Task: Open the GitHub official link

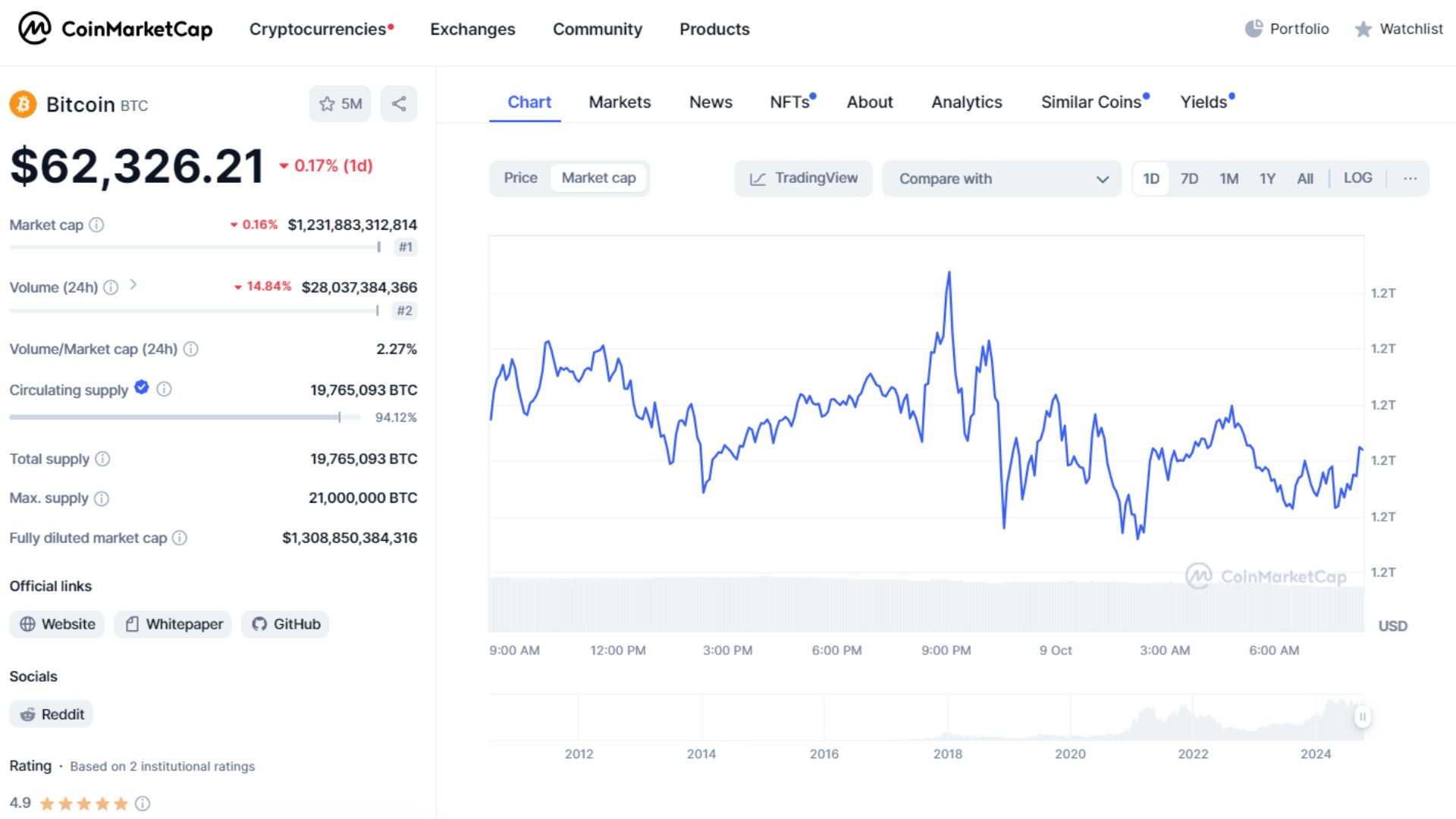Action: pyautogui.click(x=284, y=624)
